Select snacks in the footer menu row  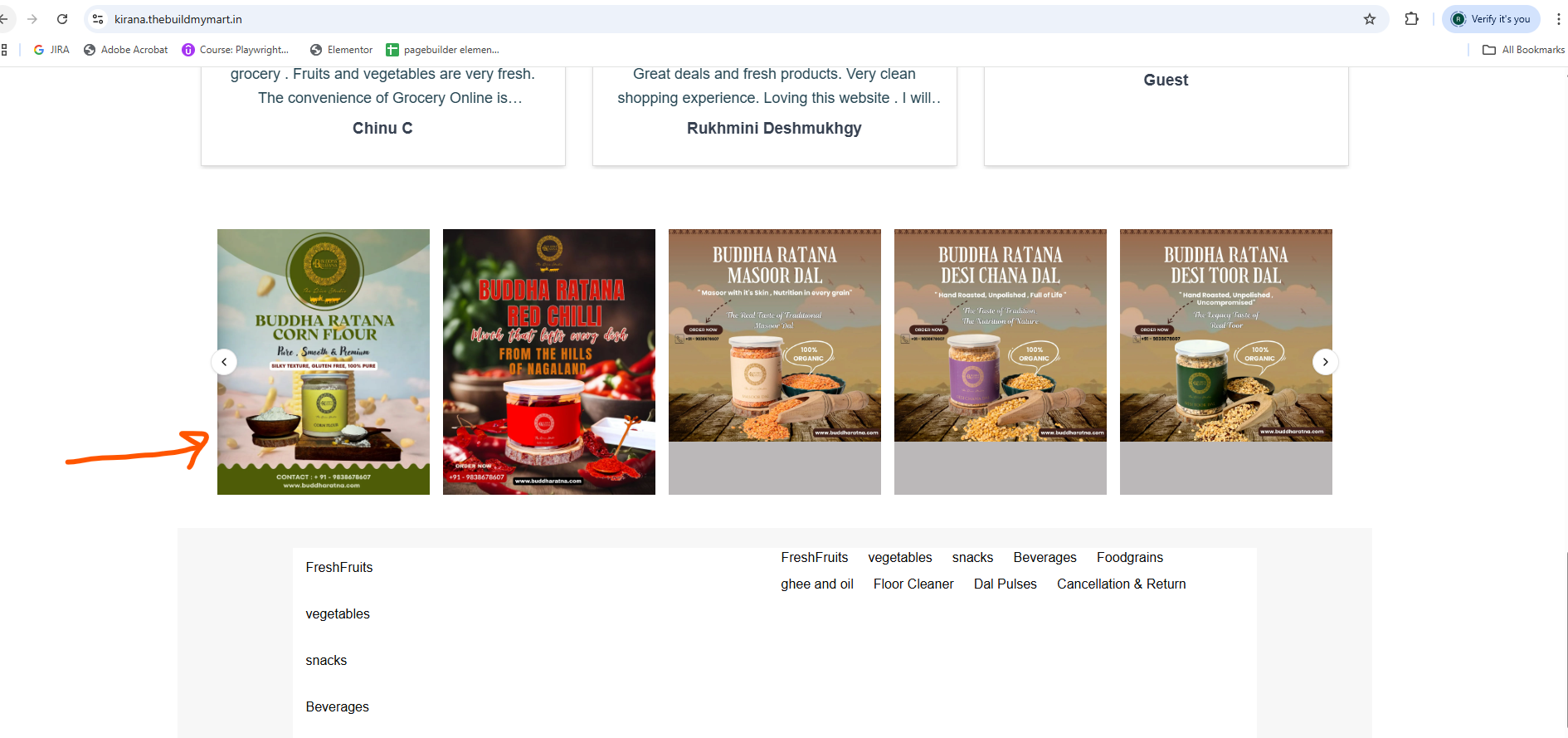tap(972, 558)
